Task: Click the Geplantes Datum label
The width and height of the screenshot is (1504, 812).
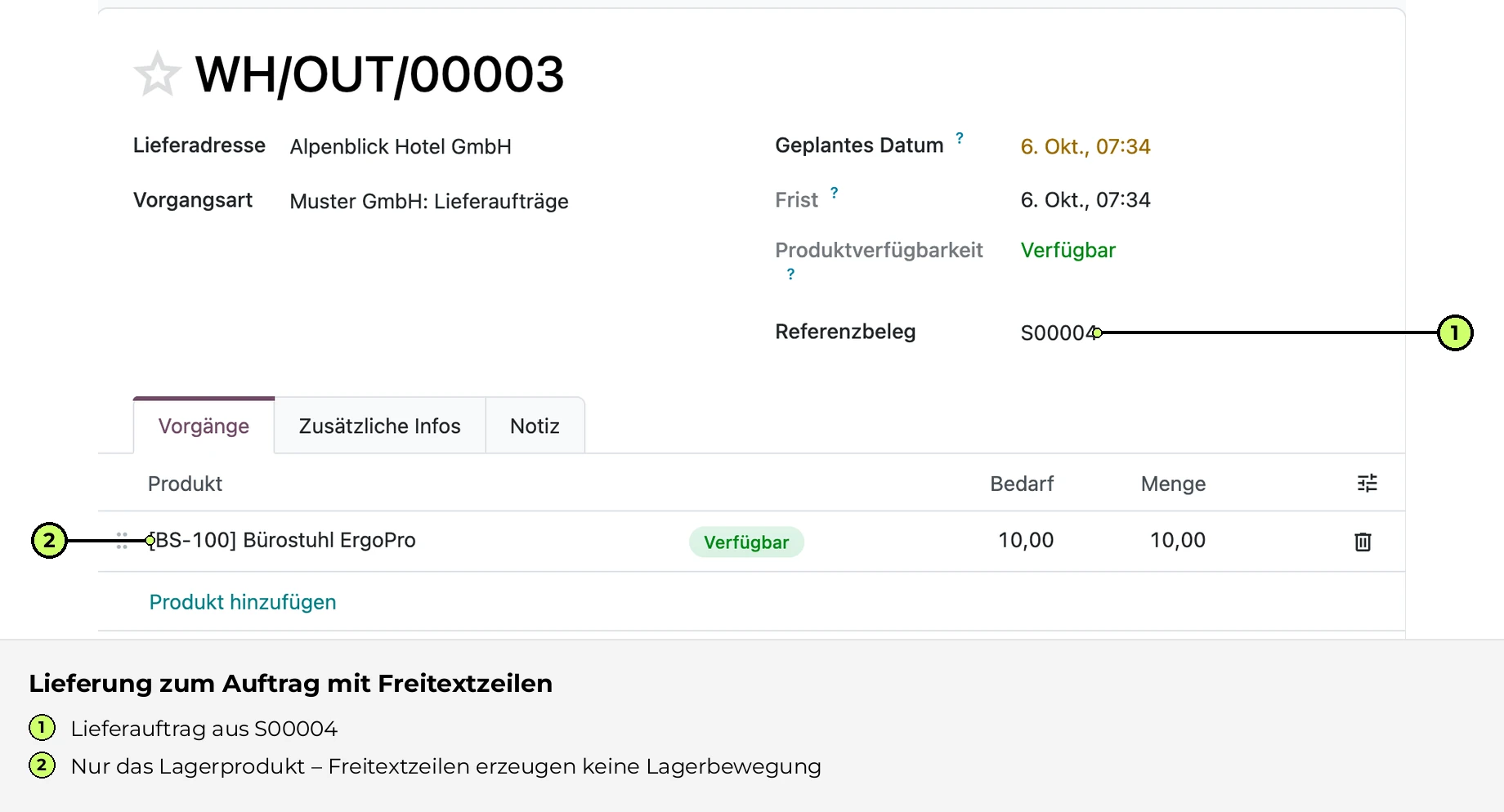Action: 859,145
